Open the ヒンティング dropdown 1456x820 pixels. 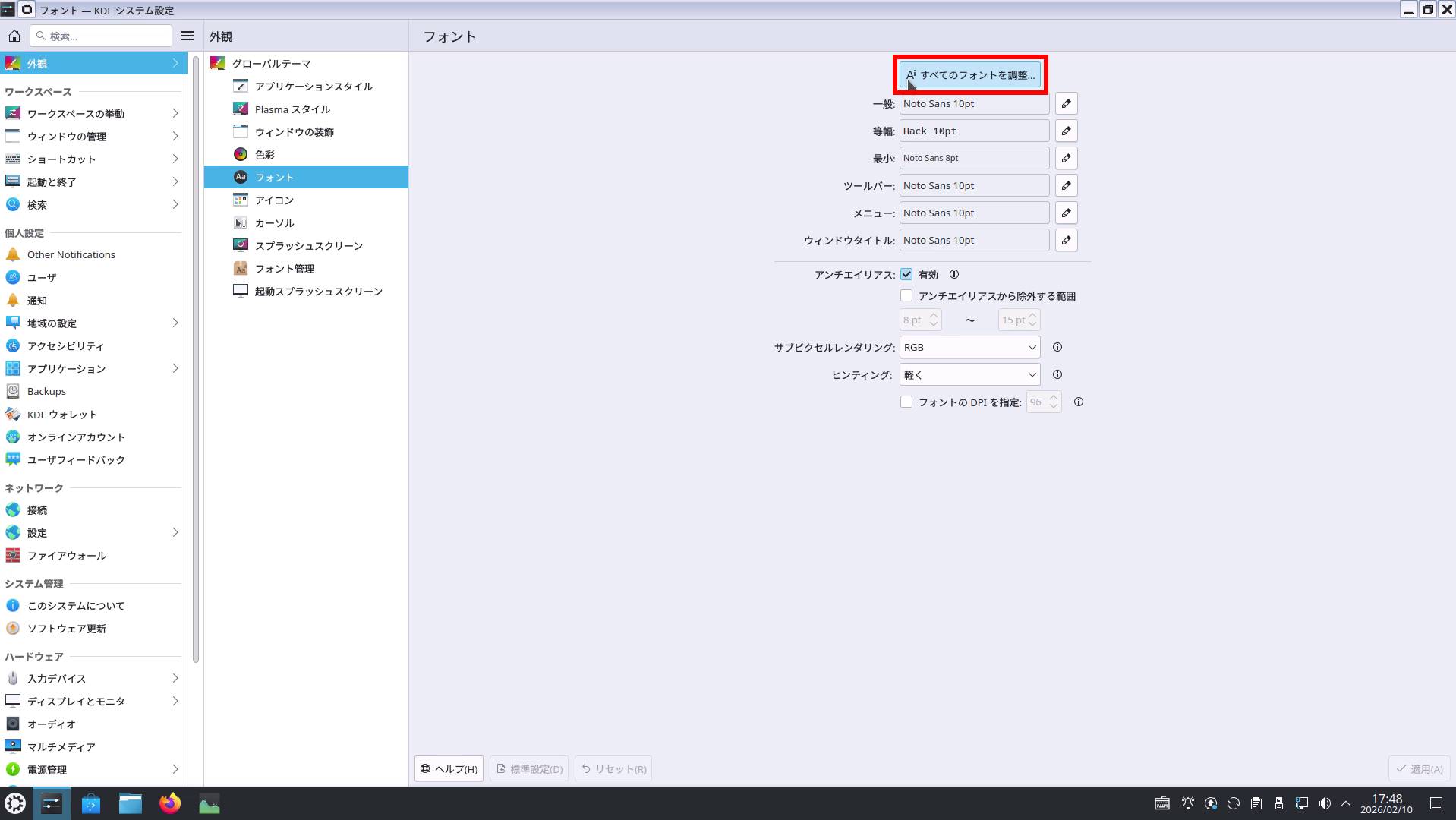pyautogui.click(x=969, y=374)
